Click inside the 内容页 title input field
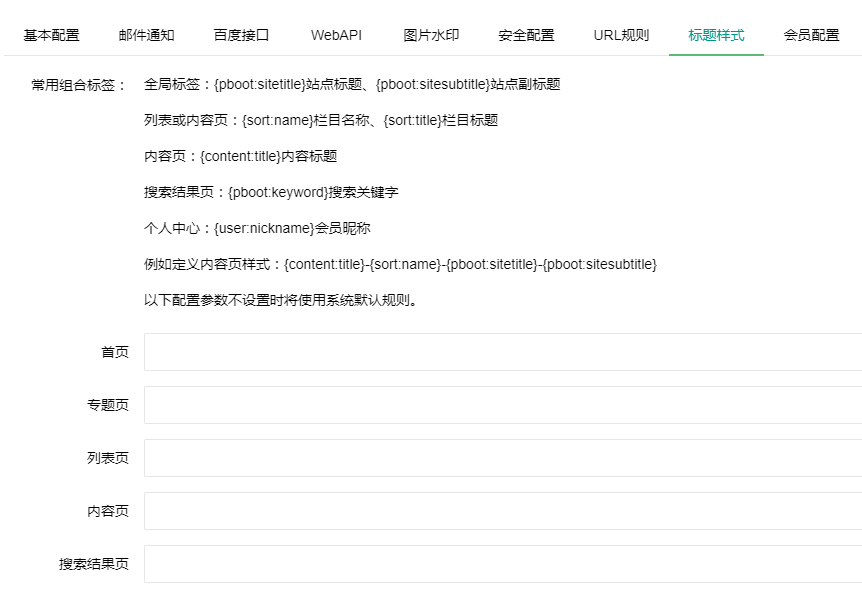 click(450, 510)
